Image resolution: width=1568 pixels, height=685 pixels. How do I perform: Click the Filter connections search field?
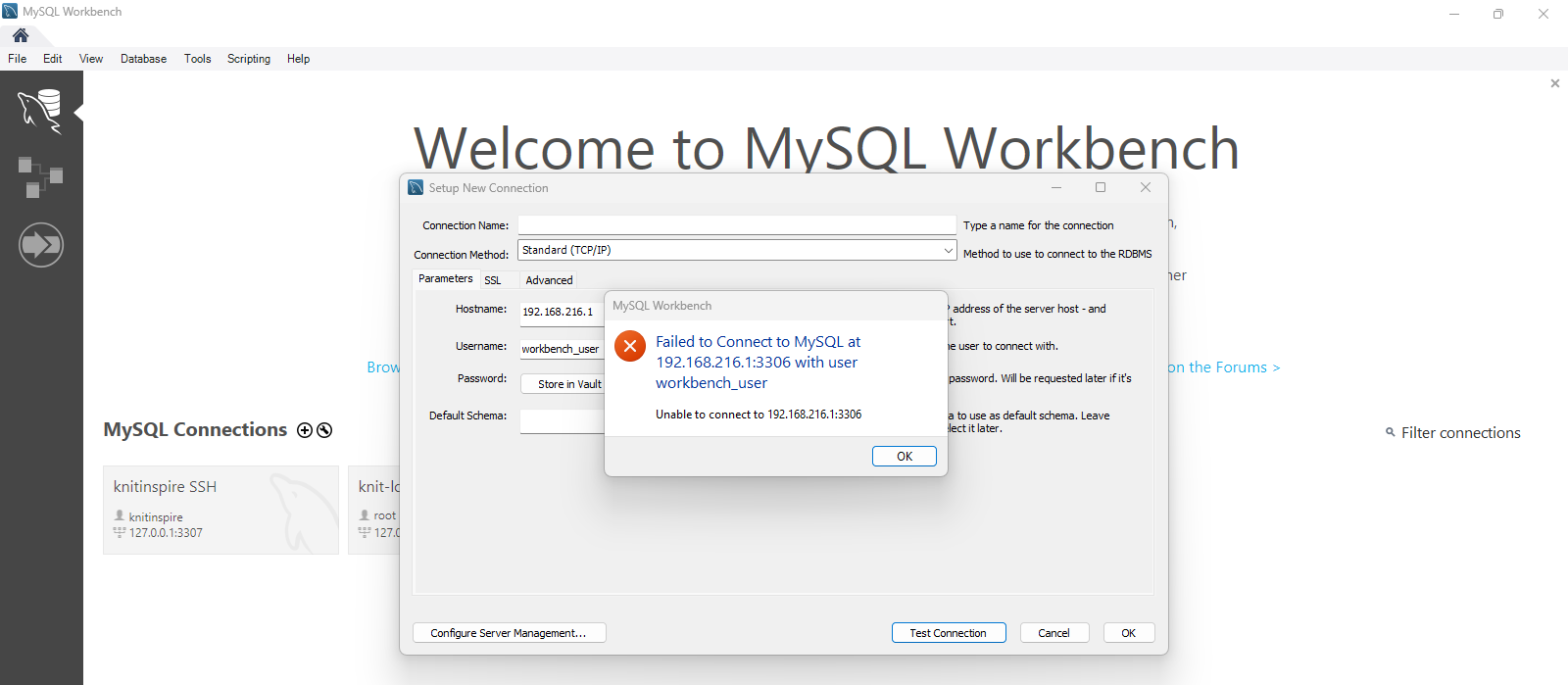pos(1460,433)
